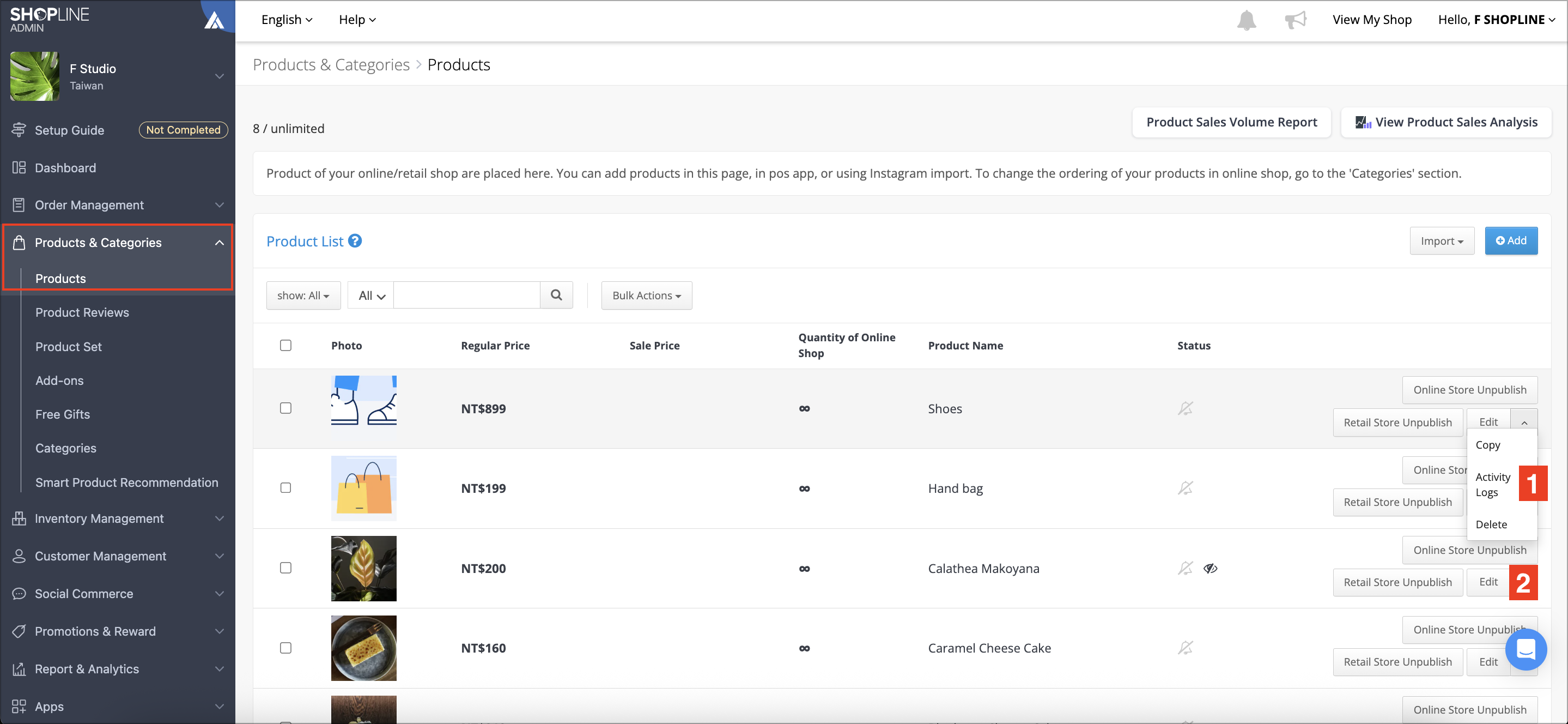Viewport: 1568px width, 724px height.
Task: Check the Shoes product checkbox
Action: click(285, 408)
